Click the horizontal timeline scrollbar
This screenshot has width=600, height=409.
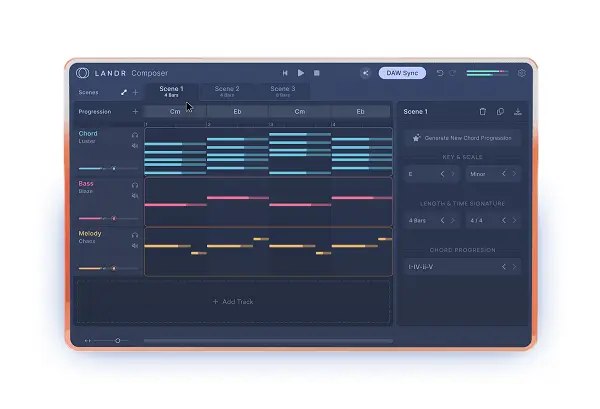click(x=268, y=341)
